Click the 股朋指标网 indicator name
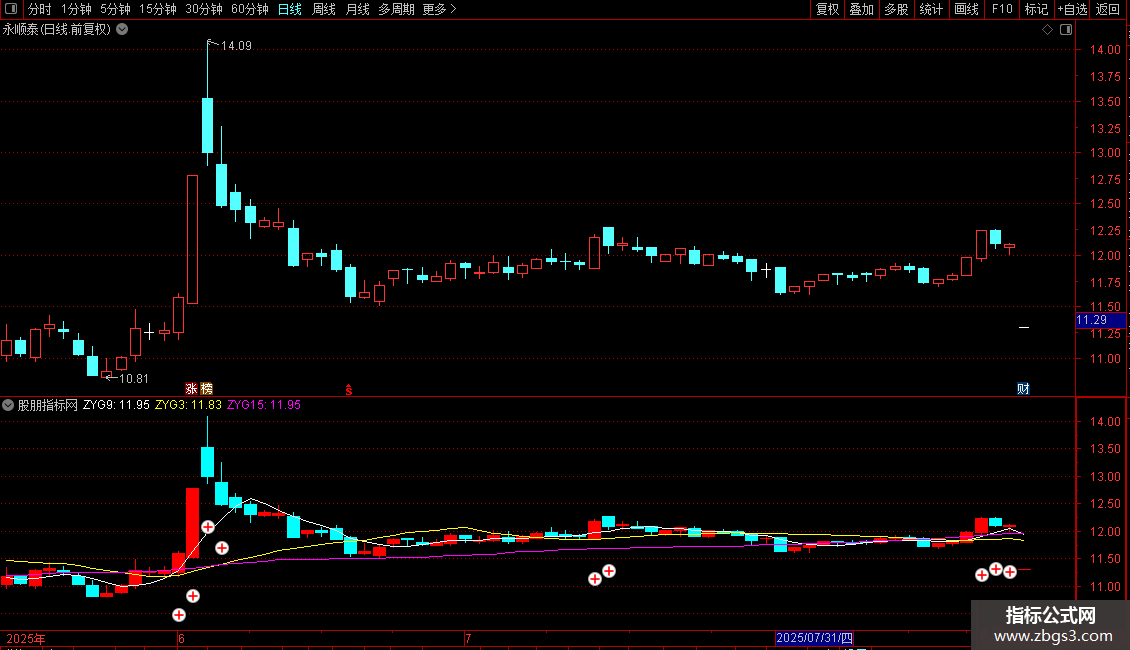1130x650 pixels. coord(48,405)
